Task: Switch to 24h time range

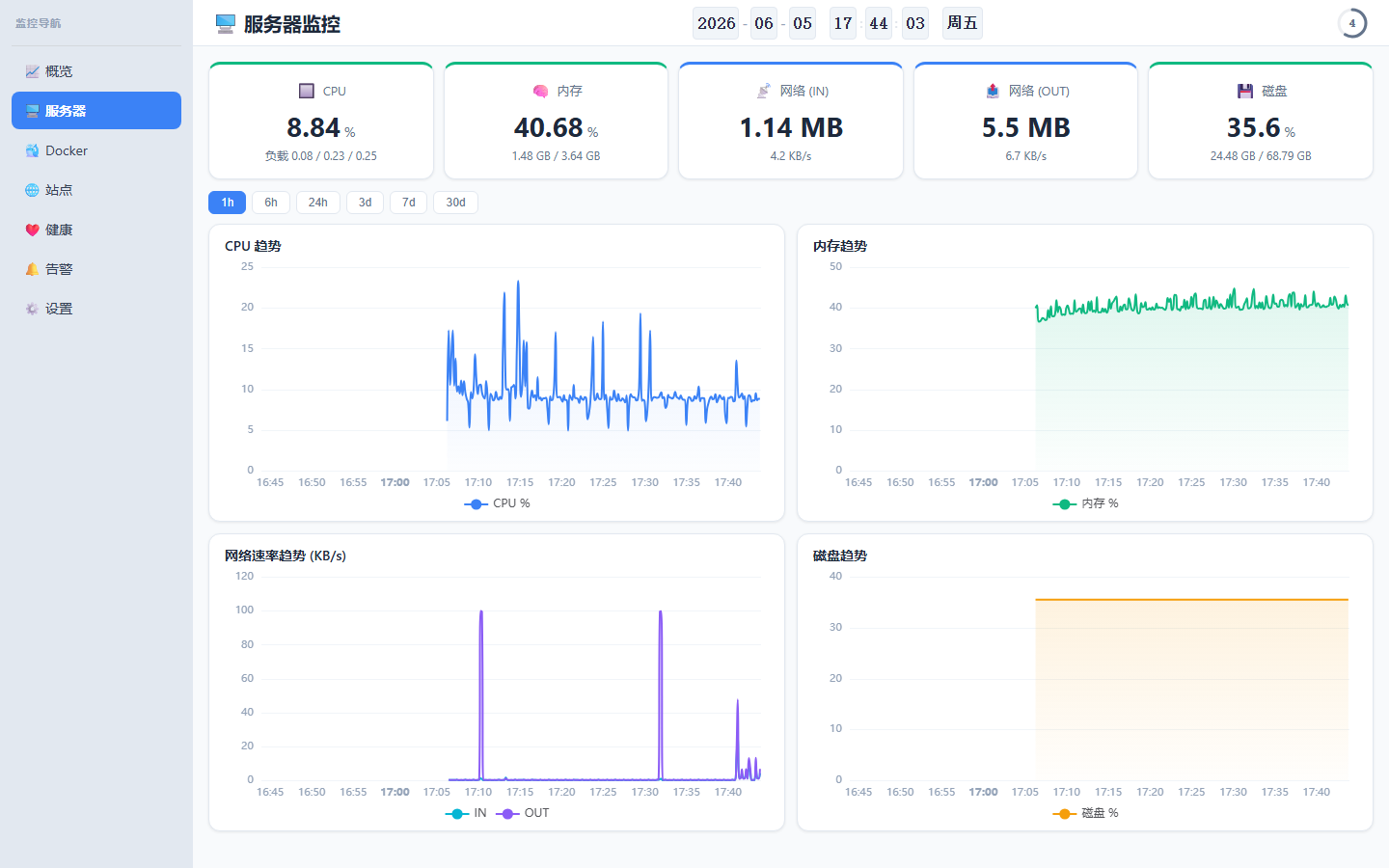Action: pos(318,203)
